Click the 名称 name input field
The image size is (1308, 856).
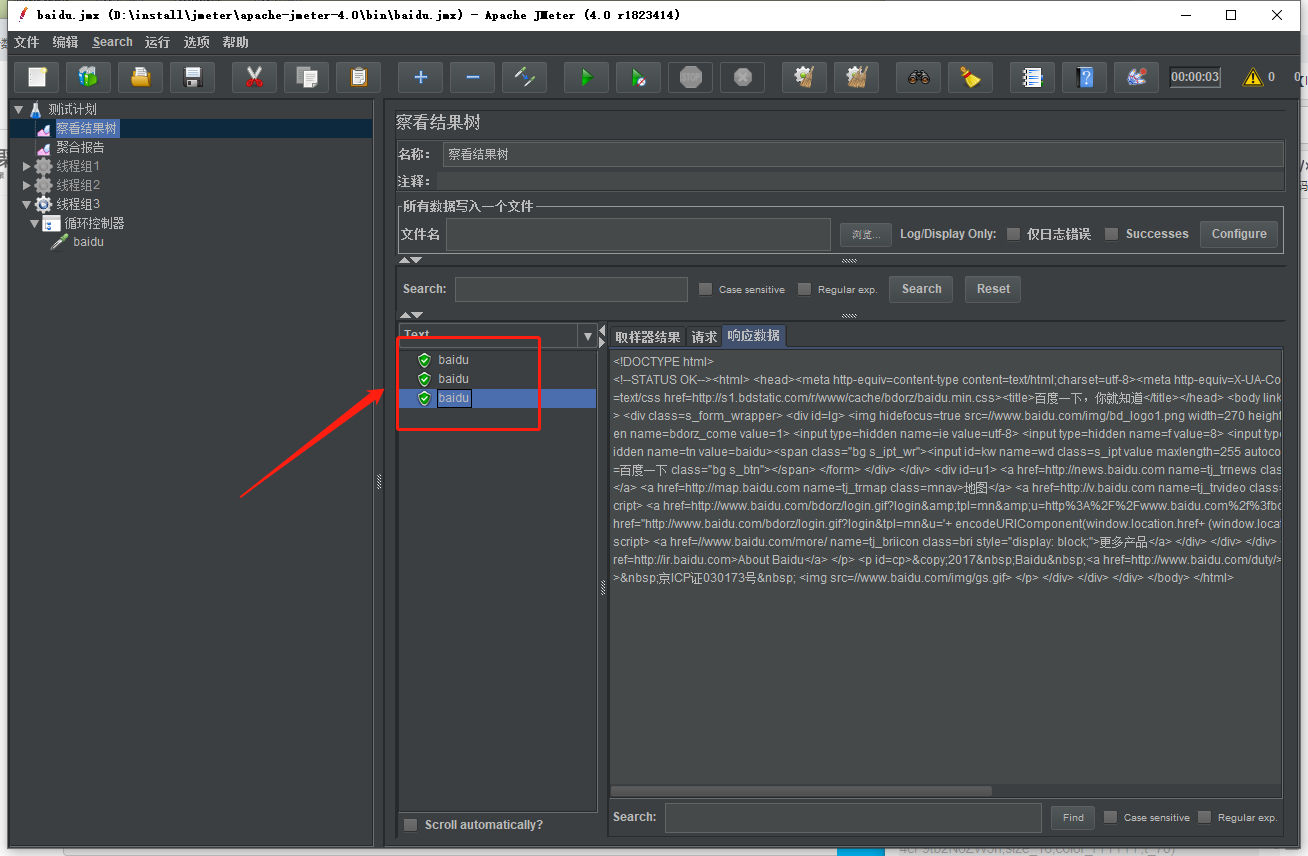coord(863,155)
